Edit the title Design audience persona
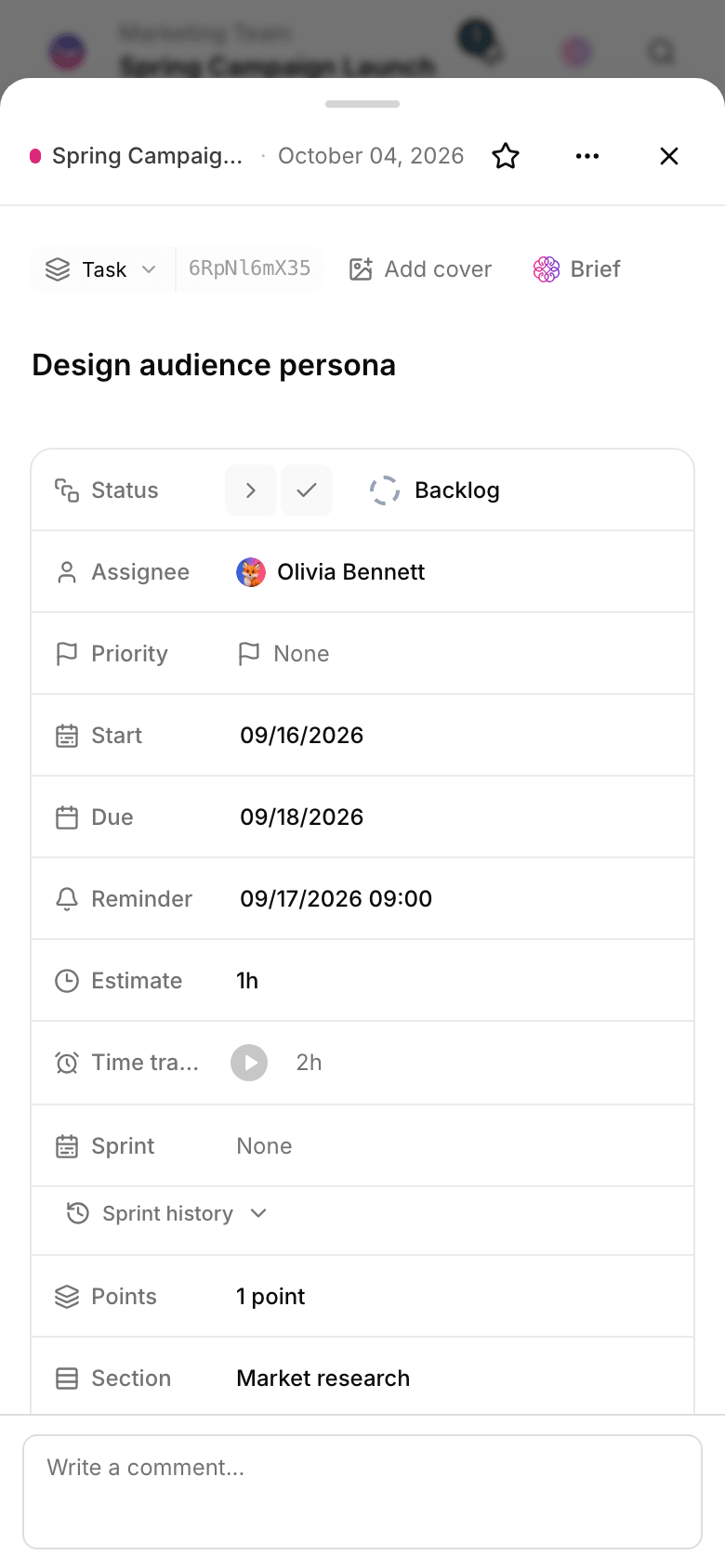This screenshot has height=1568, width=725. (214, 365)
